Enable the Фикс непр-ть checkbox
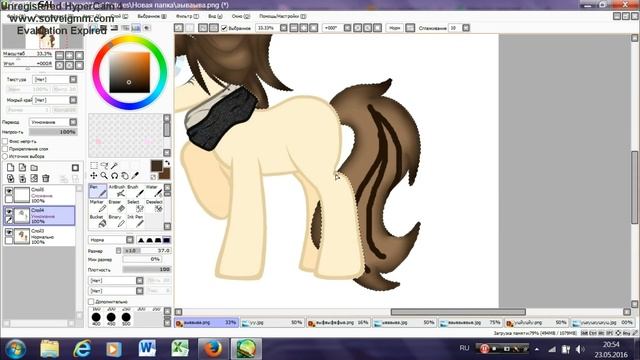 5,141
